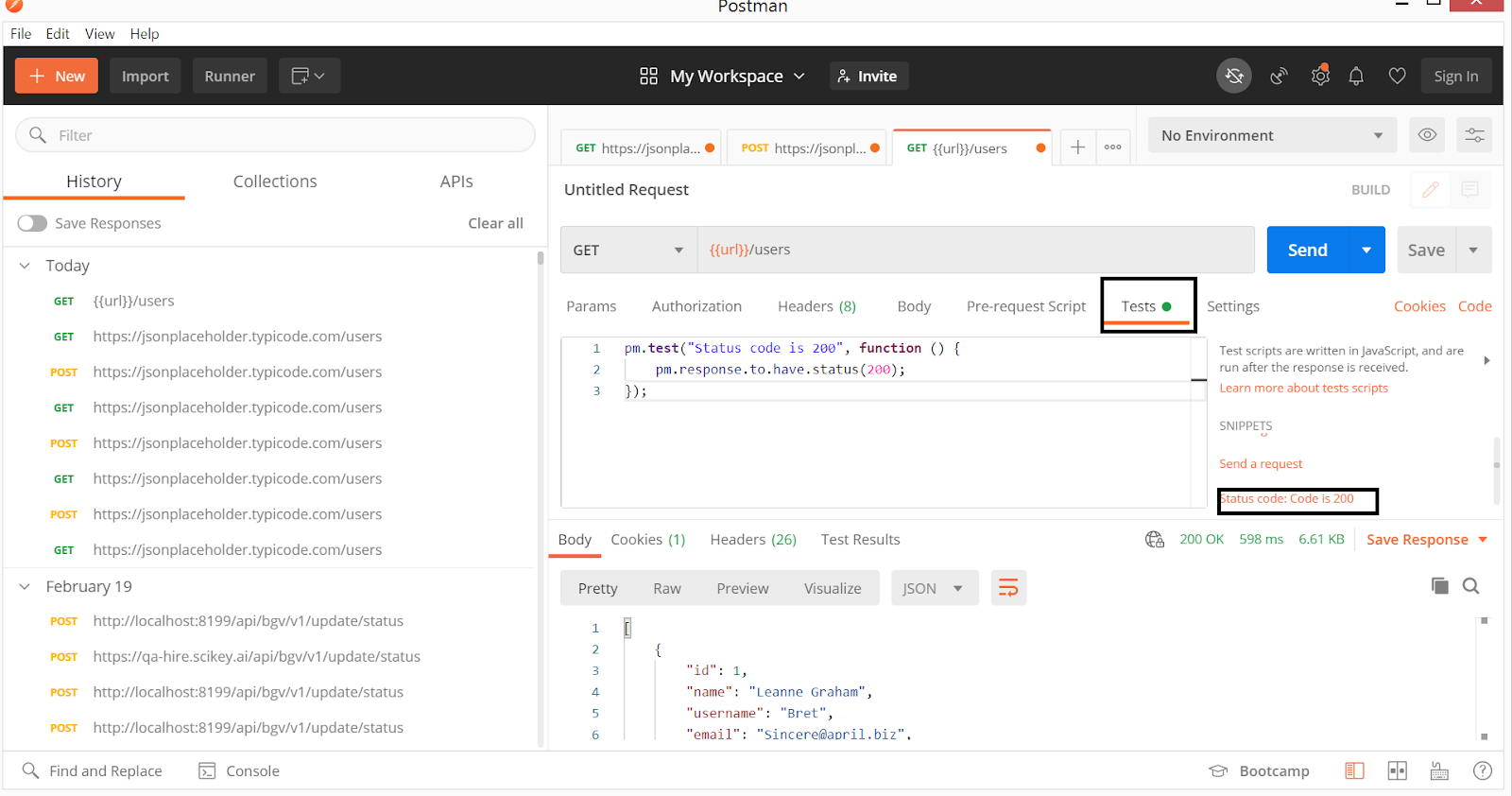Open the capture requests satellite icon
Image resolution: width=1512 pixels, height=796 pixels.
click(1279, 76)
